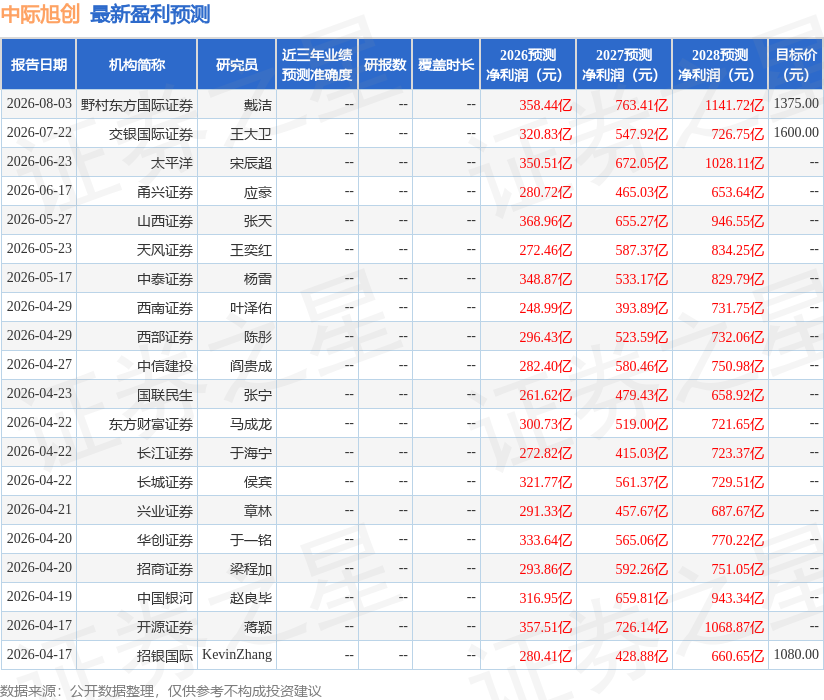Click the 研究员 column header
The height and width of the screenshot is (700, 824).
click(236, 65)
